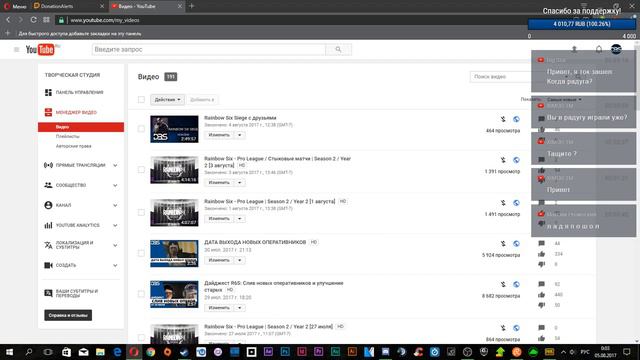Screen dimensions: 640x360
Task: Click the public globe icon for ДАТА ВЫХОДА НОВЫХ ОПЕРАТИВНИКОВ
Action: pyautogui.click(x=516, y=244)
